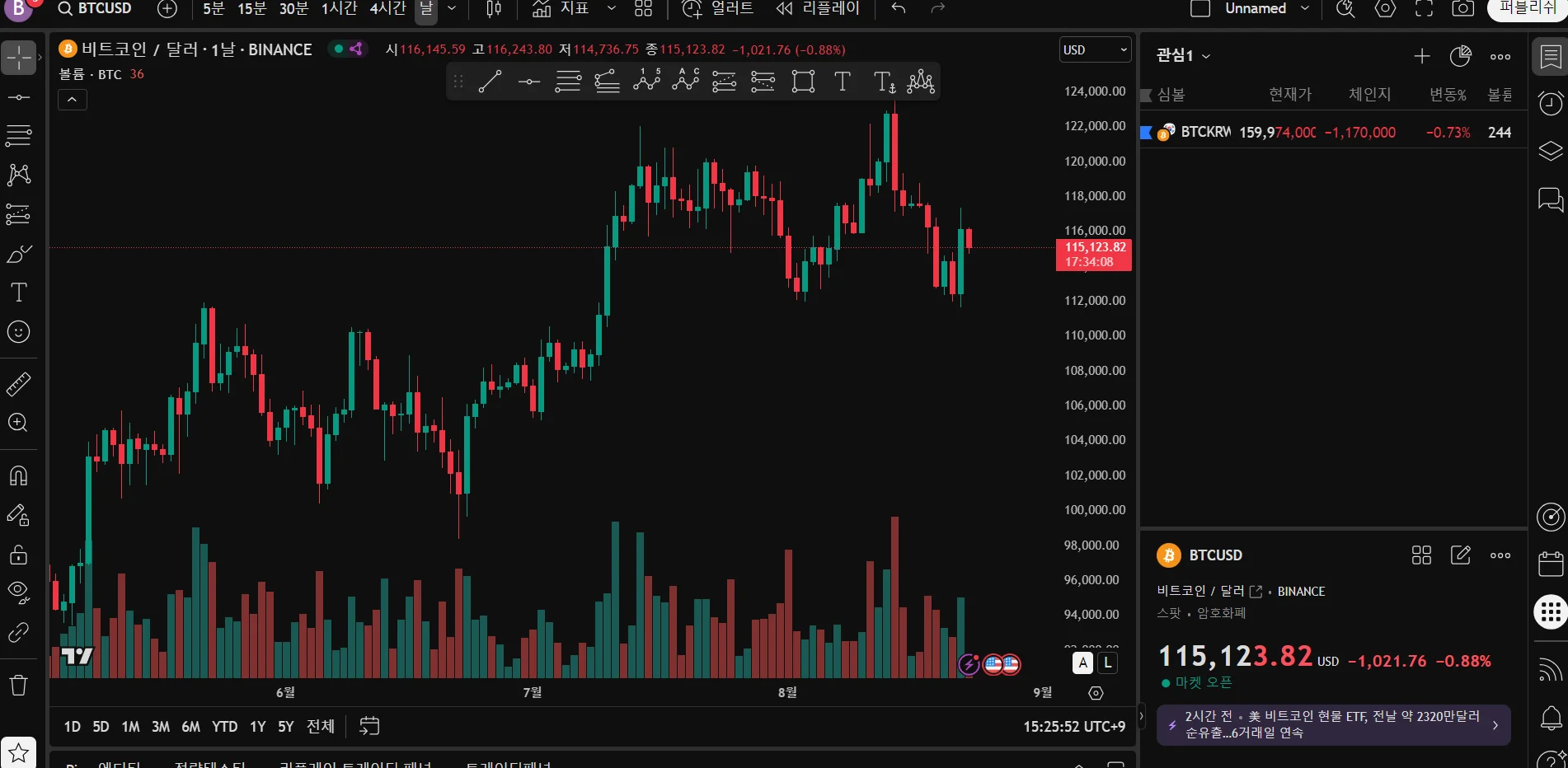Remove drawings with the trash icon

tap(18, 685)
